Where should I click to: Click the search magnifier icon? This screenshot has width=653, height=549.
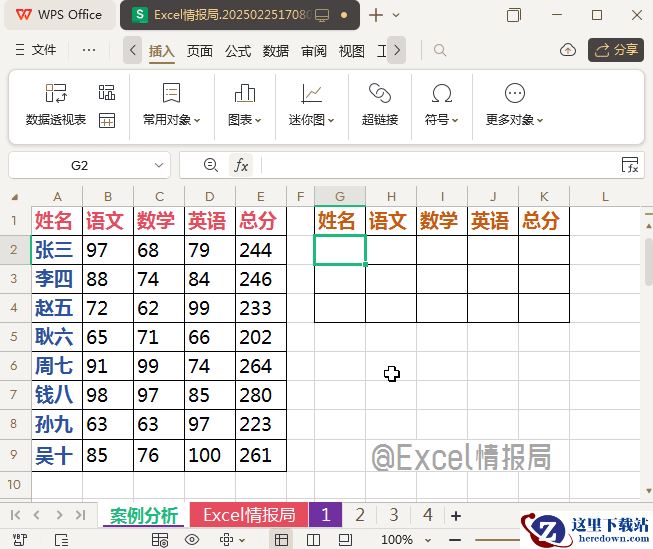click(440, 50)
